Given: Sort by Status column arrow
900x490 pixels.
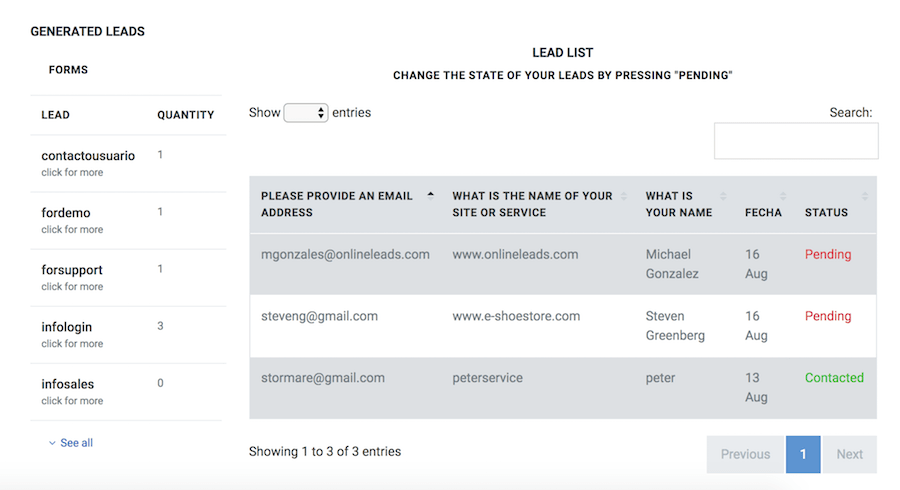Looking at the screenshot, I should point(864,196).
